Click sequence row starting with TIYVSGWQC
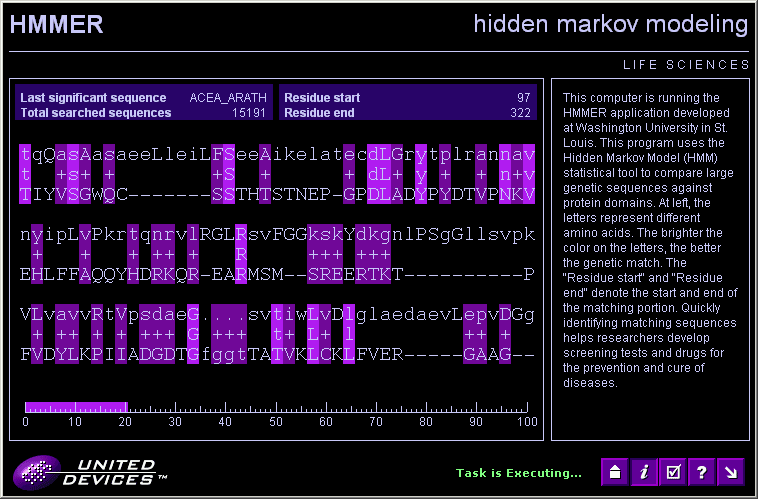 point(277,194)
